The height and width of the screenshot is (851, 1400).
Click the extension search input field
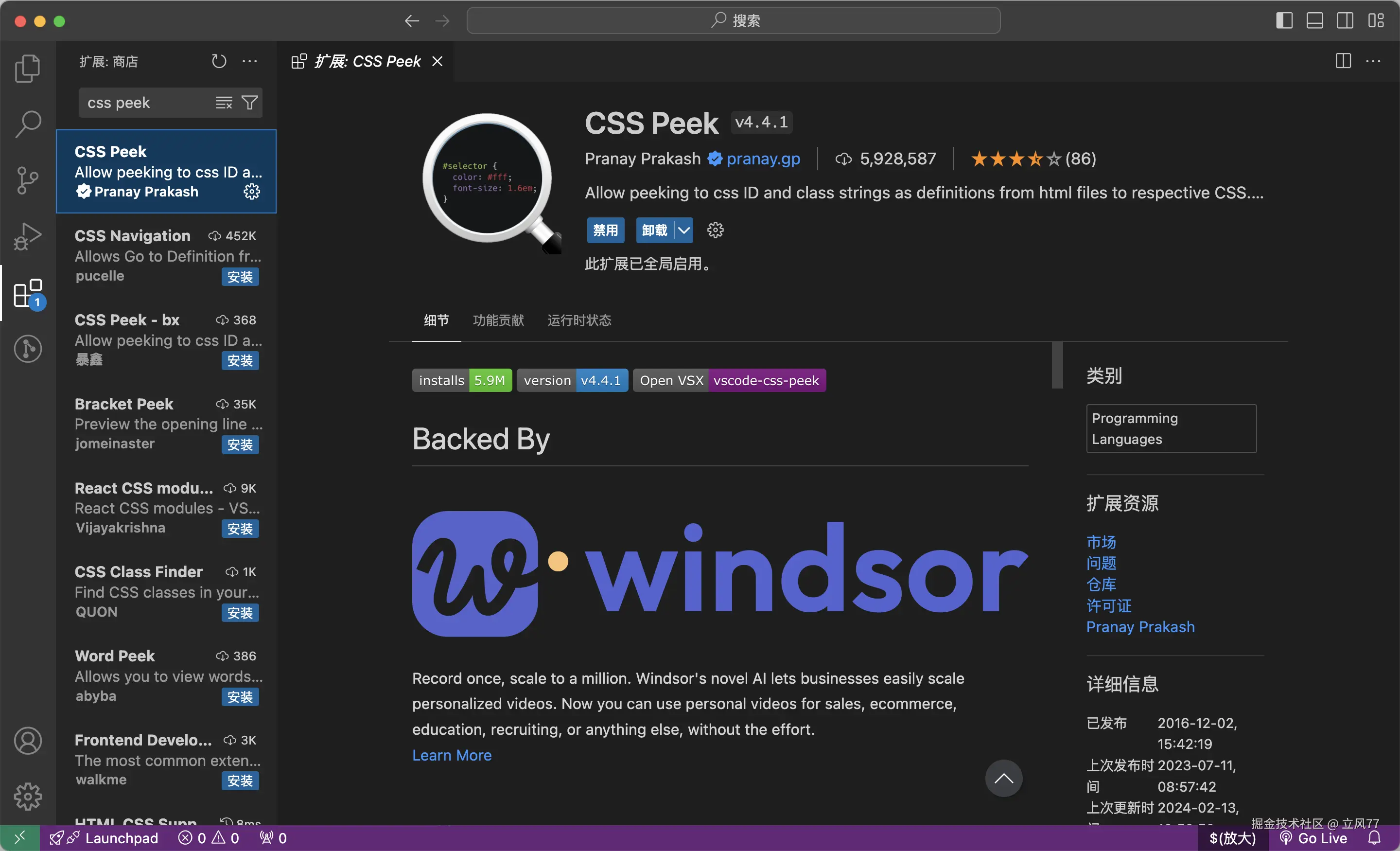tap(148, 102)
